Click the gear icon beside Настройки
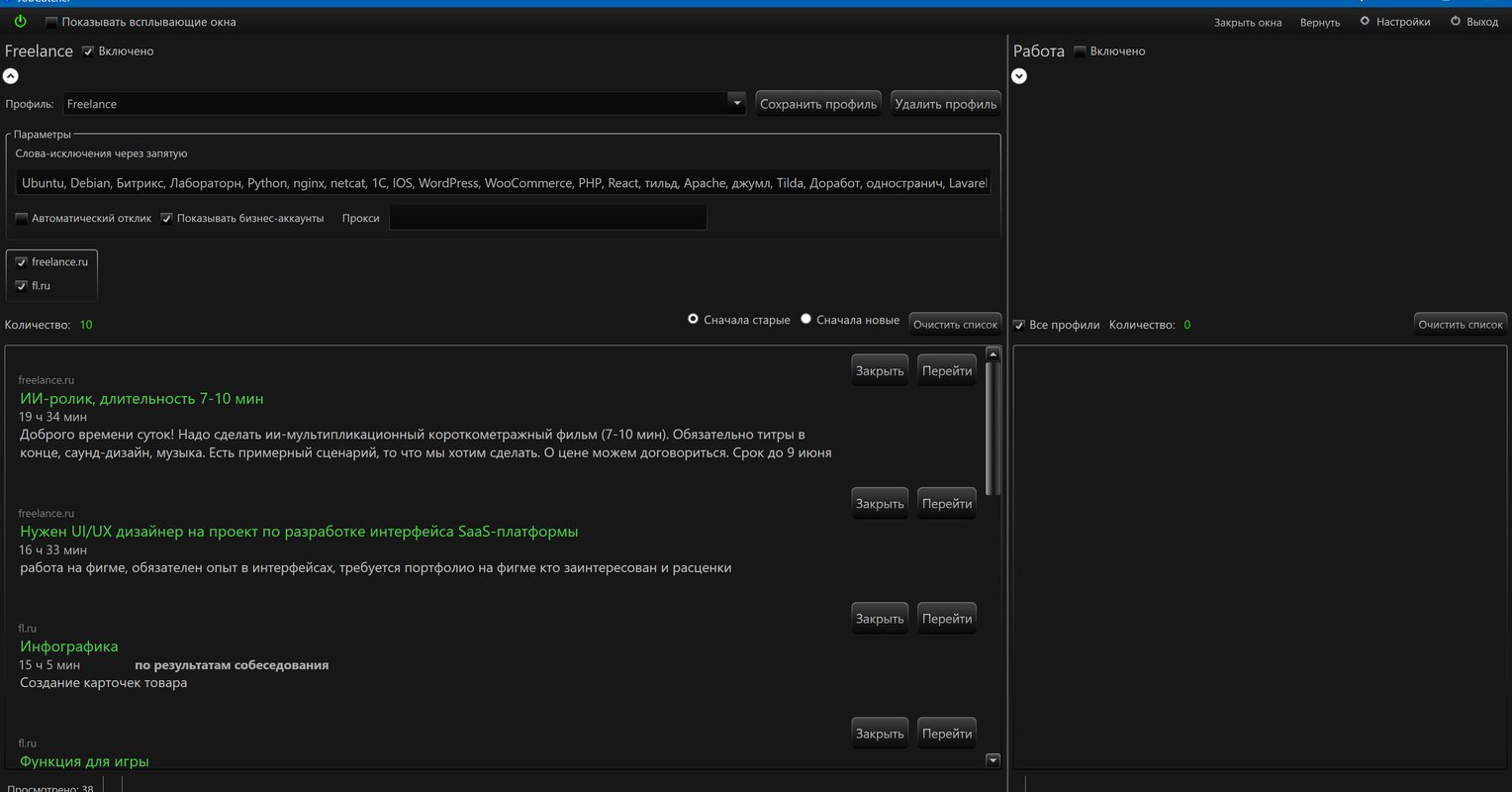The image size is (1512, 792). coord(1365,21)
